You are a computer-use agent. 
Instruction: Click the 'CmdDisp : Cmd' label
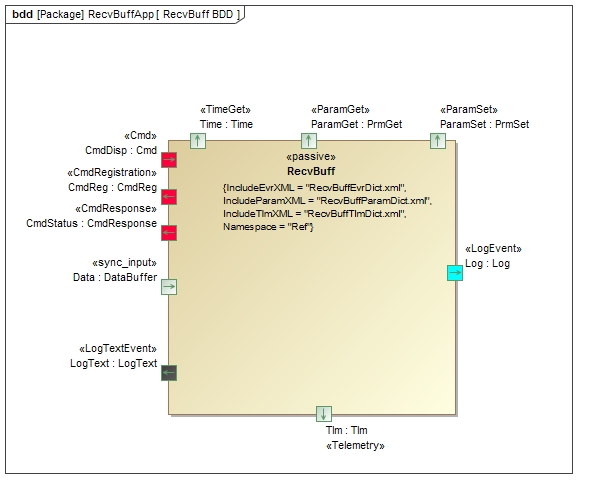(x=121, y=150)
